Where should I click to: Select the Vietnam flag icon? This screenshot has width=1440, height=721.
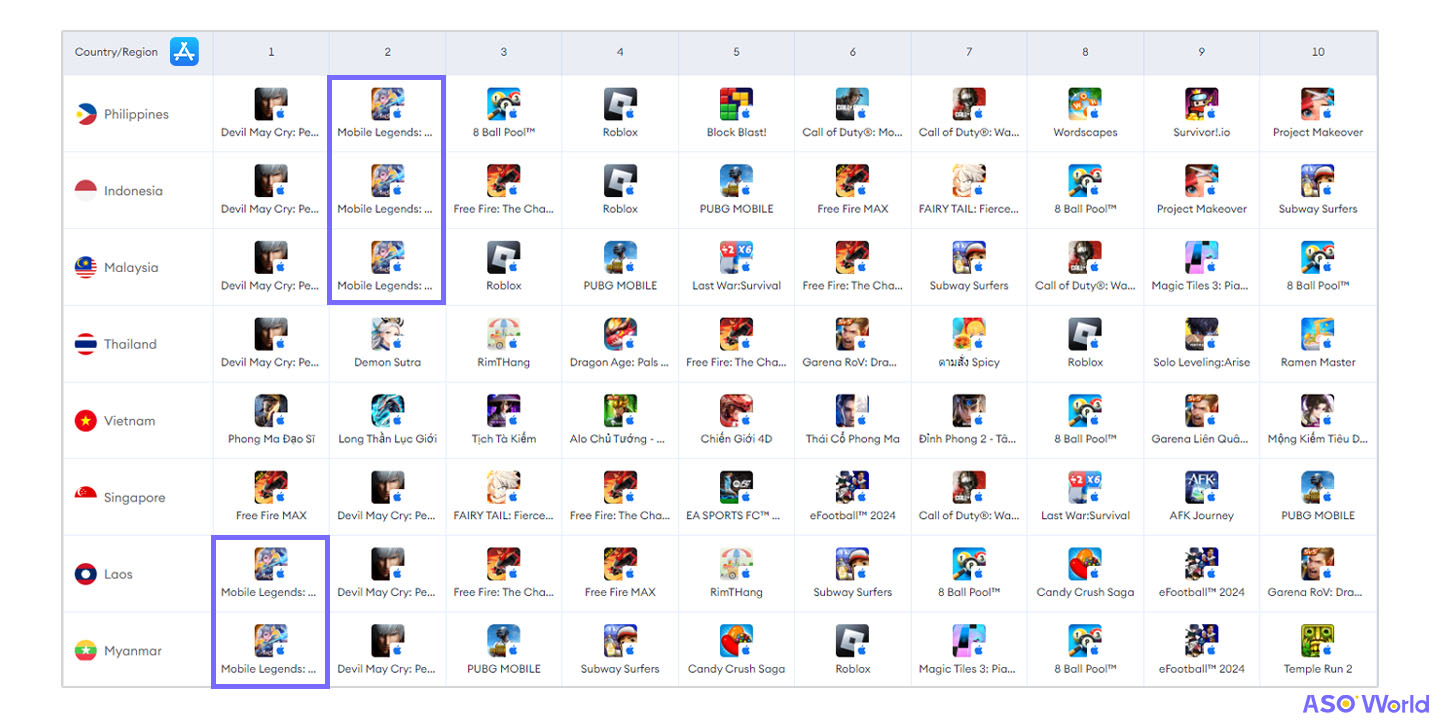86,421
